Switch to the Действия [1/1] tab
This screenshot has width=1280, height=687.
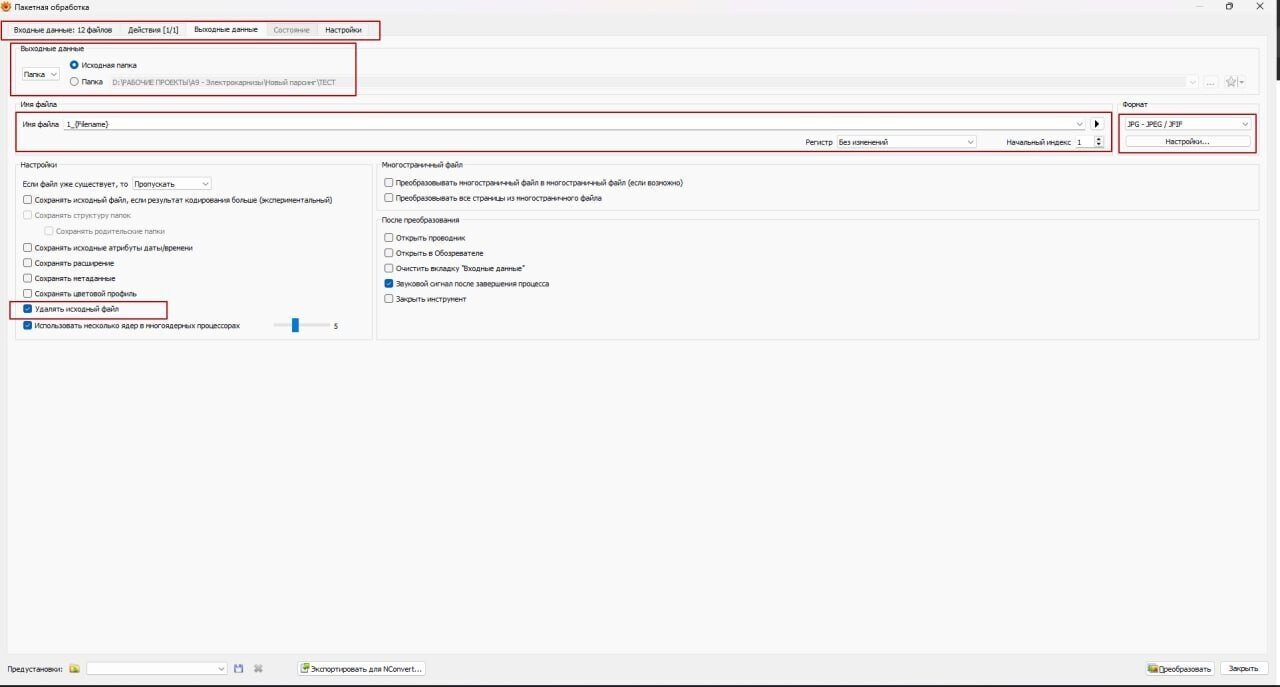[x=153, y=30]
